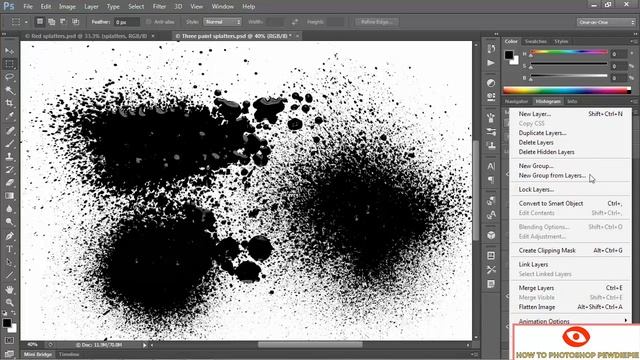The height and width of the screenshot is (360, 640).
Task: Switch to the Swatches tab
Action: [x=535, y=41]
